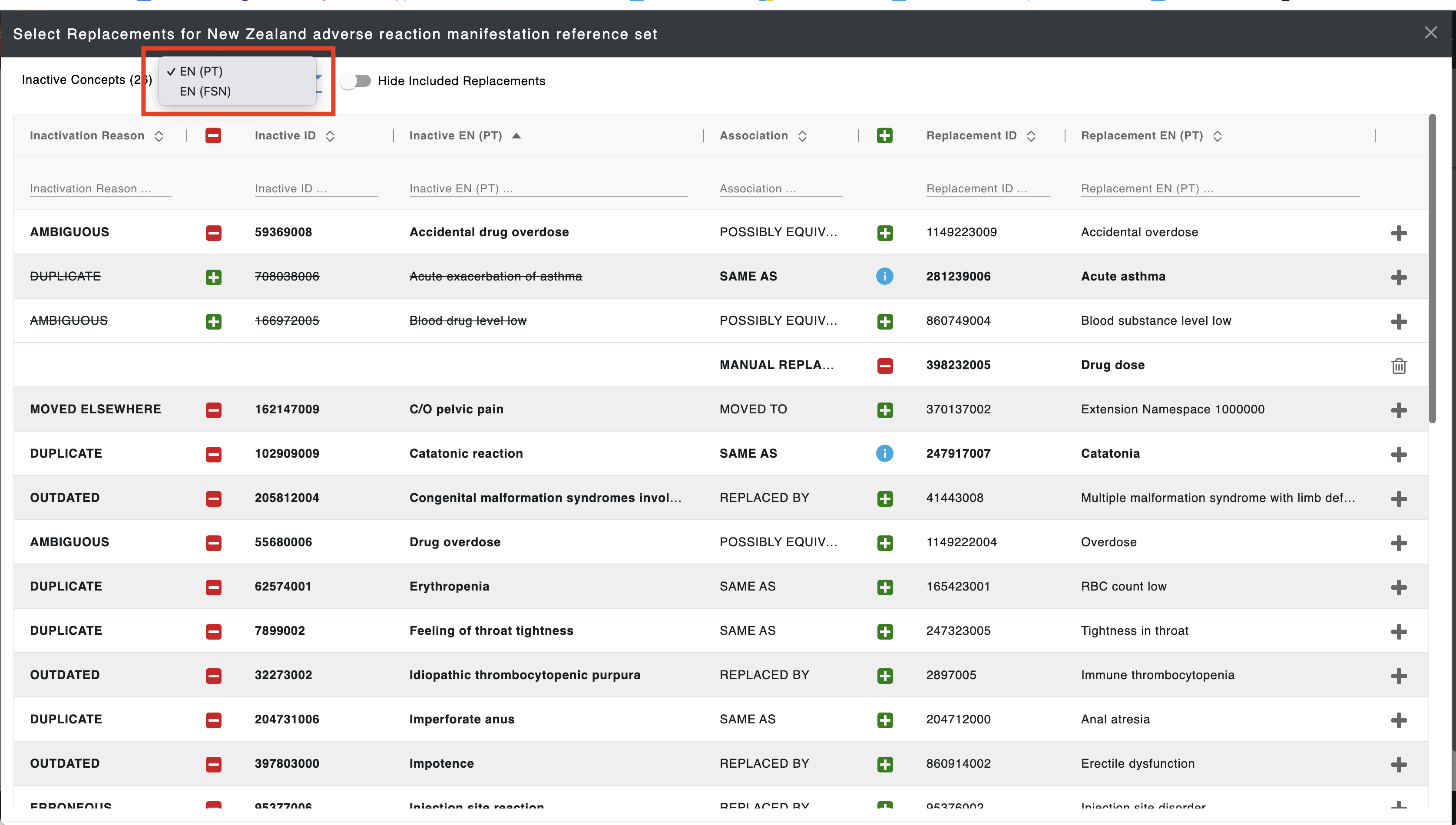Image resolution: width=1456 pixels, height=825 pixels.
Task: Add manual replacement on Anal atresia row
Action: (x=1398, y=719)
